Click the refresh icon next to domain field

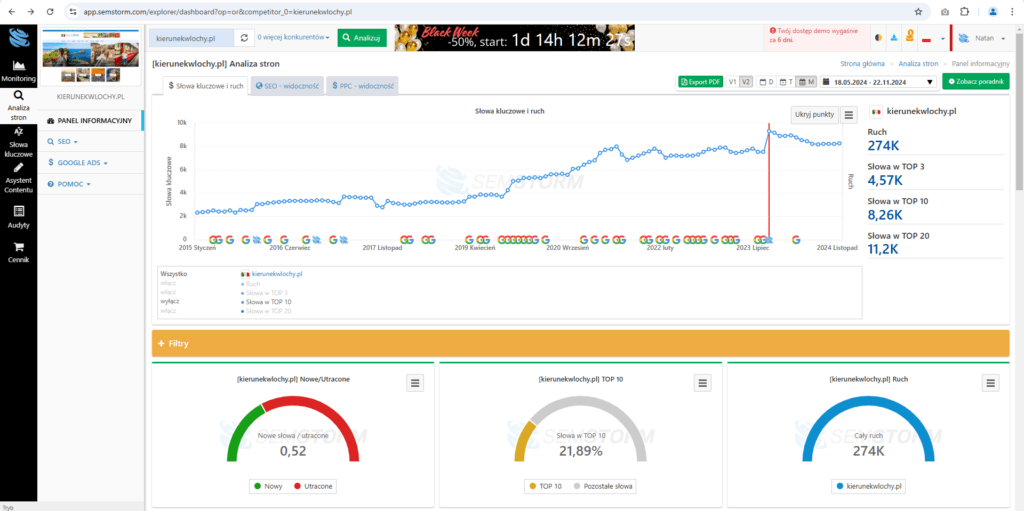coord(244,38)
